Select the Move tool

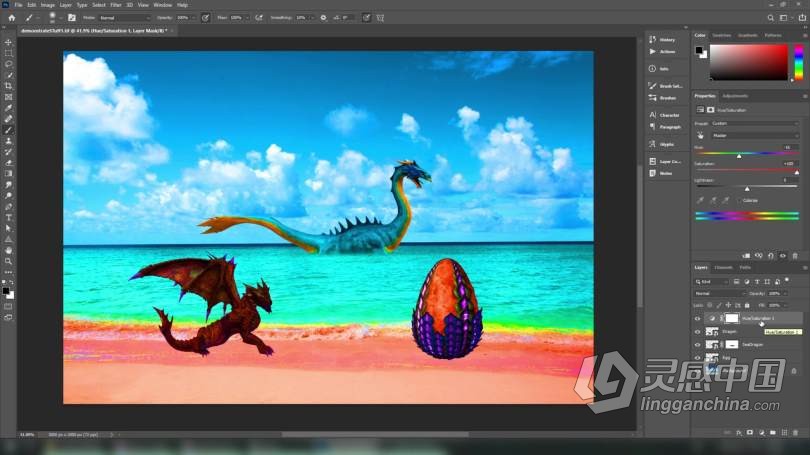[x=8, y=42]
